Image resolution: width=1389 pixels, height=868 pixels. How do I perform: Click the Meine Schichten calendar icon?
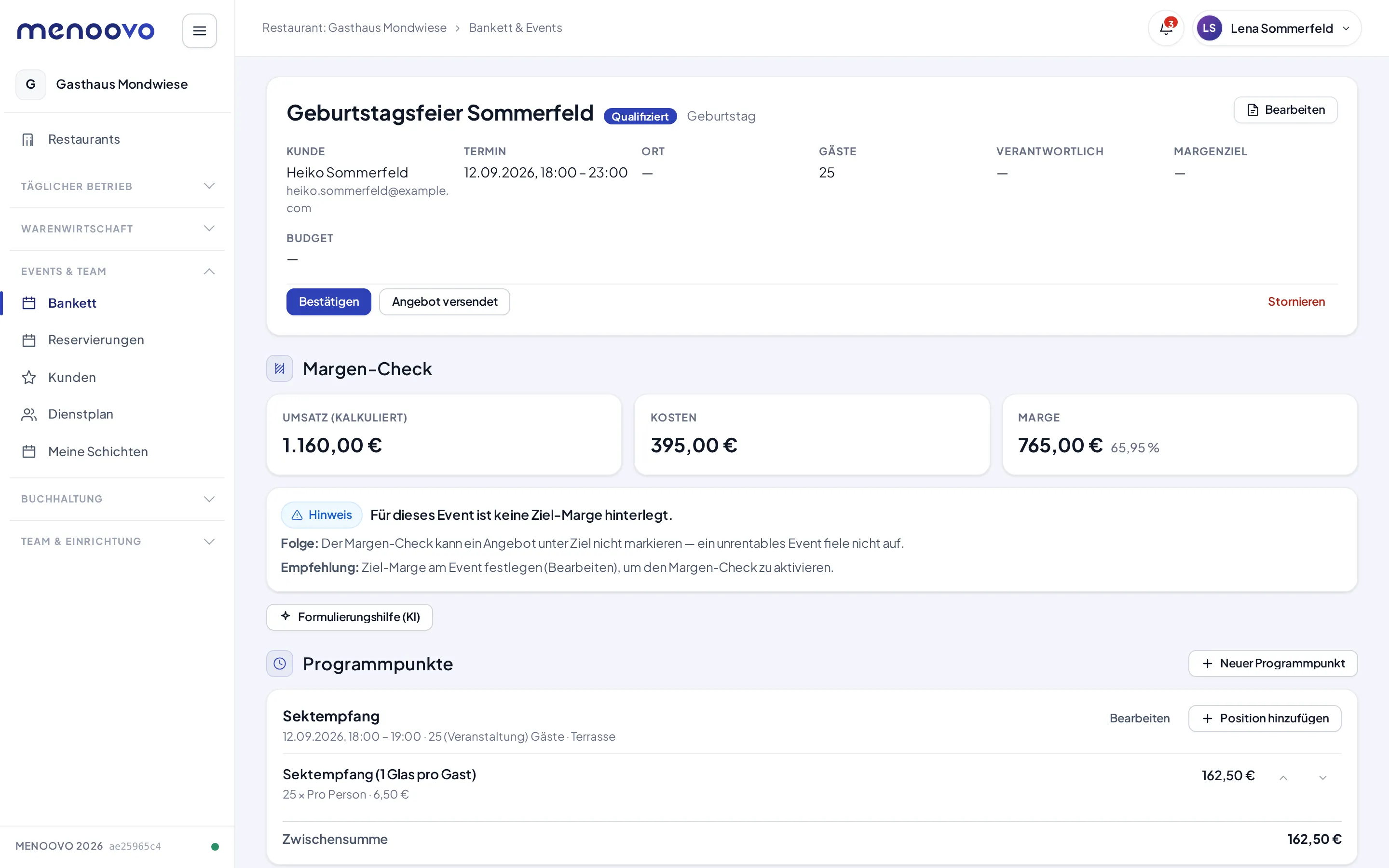(x=29, y=452)
